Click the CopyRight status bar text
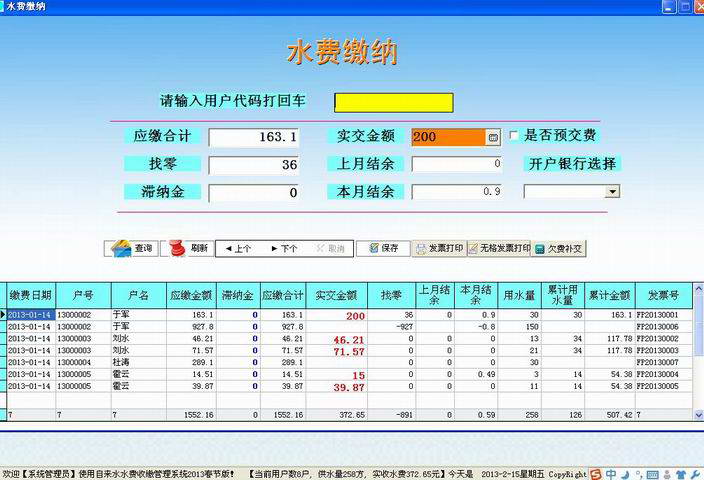 [x=568, y=474]
